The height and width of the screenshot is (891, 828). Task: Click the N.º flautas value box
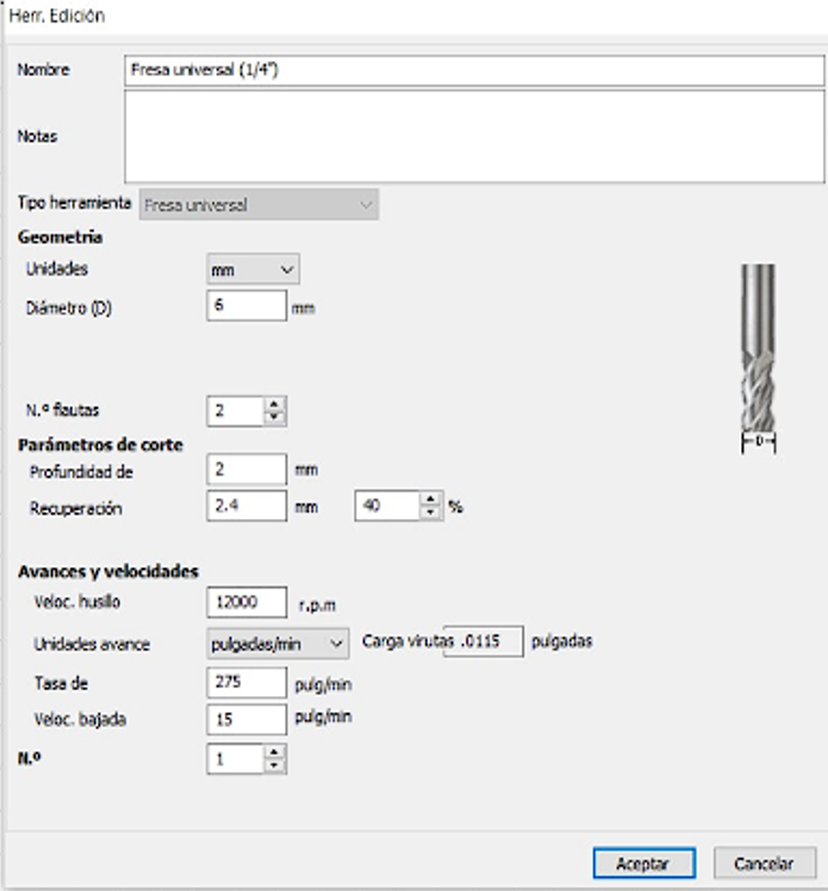pyautogui.click(x=236, y=411)
